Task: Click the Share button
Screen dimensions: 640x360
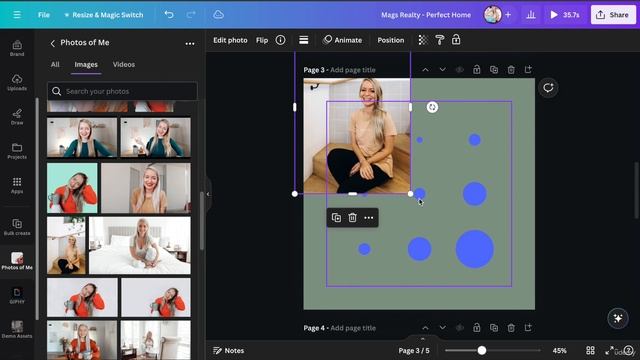Action: (613, 15)
